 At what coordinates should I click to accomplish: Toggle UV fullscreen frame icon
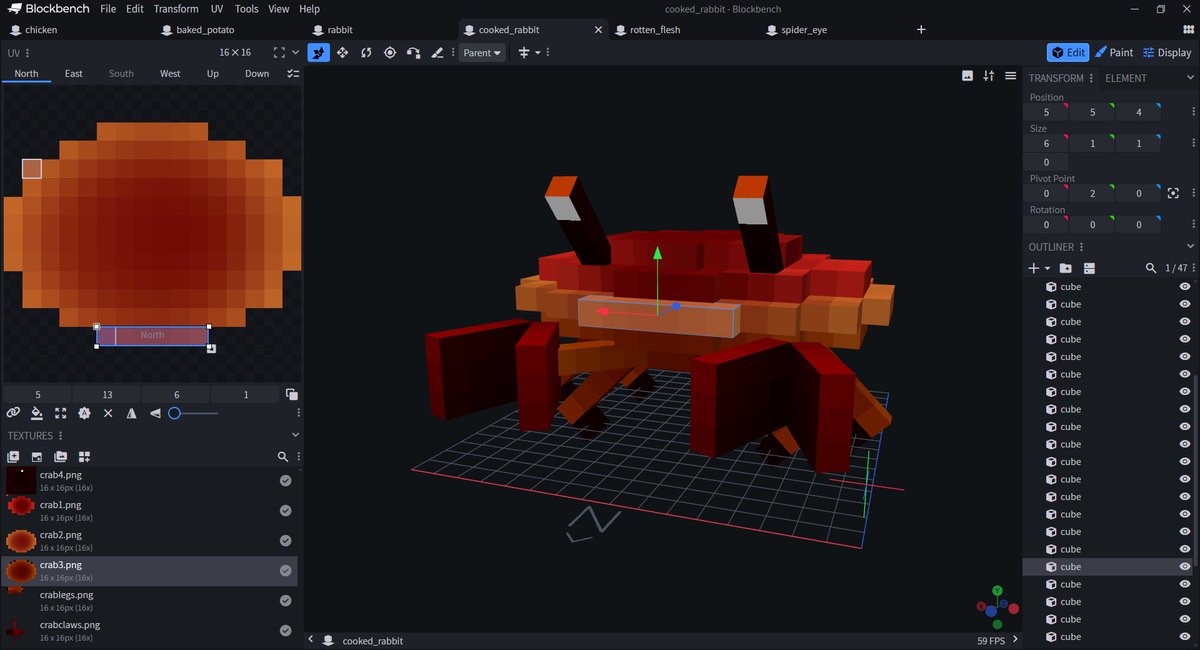[x=279, y=53]
